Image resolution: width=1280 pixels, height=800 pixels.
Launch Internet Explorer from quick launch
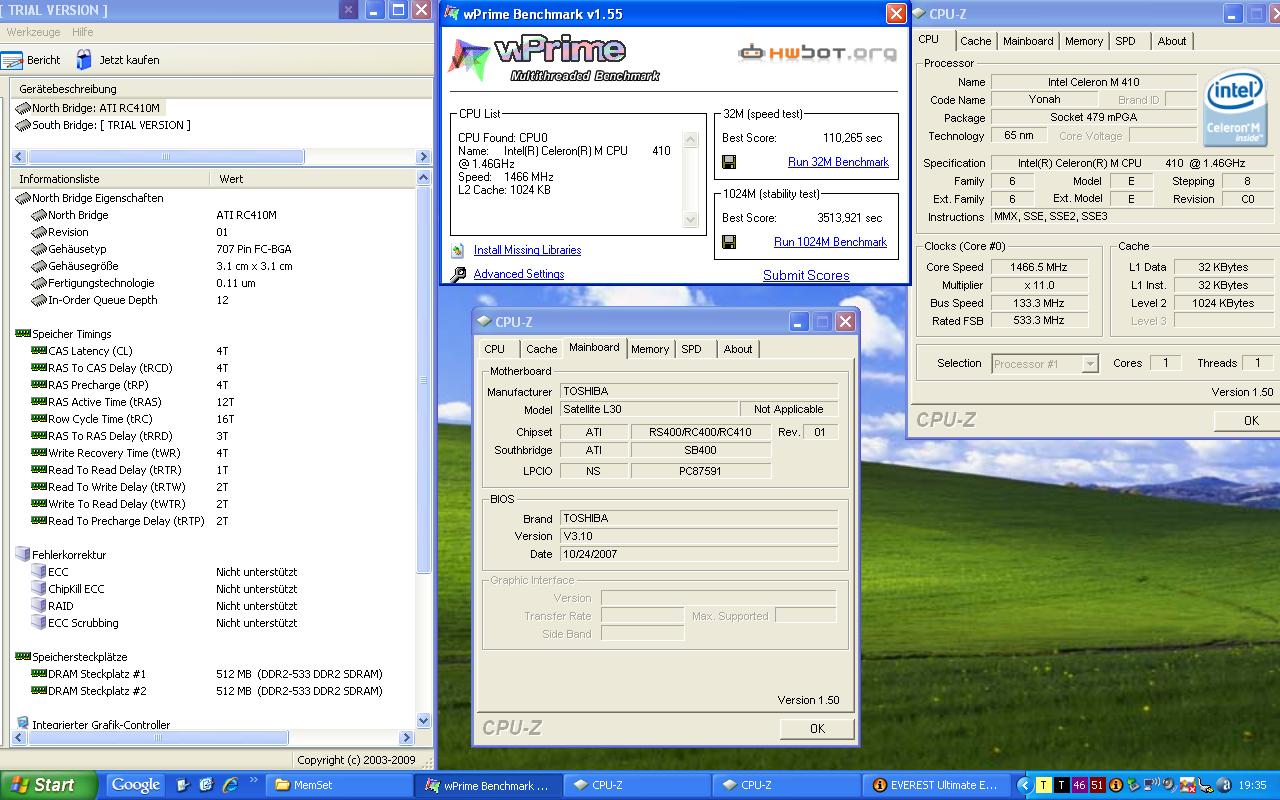pyautogui.click(x=231, y=785)
